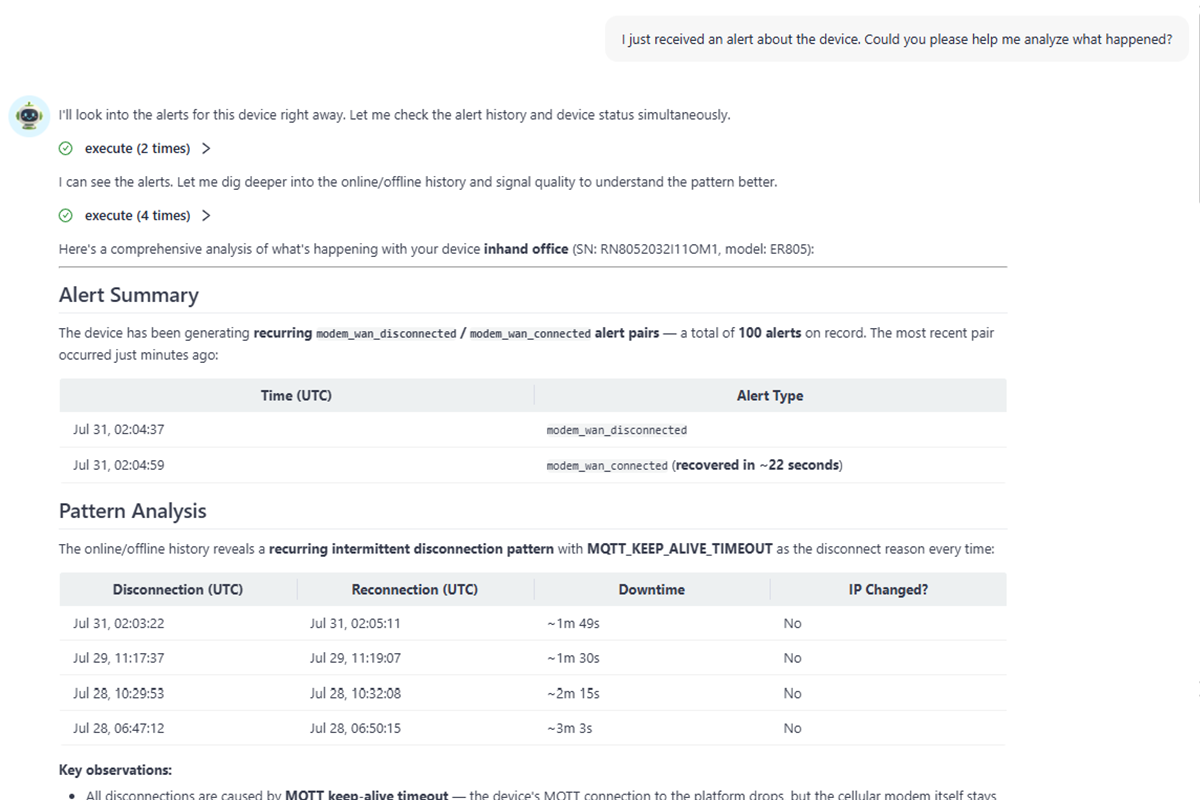Select the modem_wan_connected recovered alert row
Viewport: 1200px width, 800px height.
533,465
